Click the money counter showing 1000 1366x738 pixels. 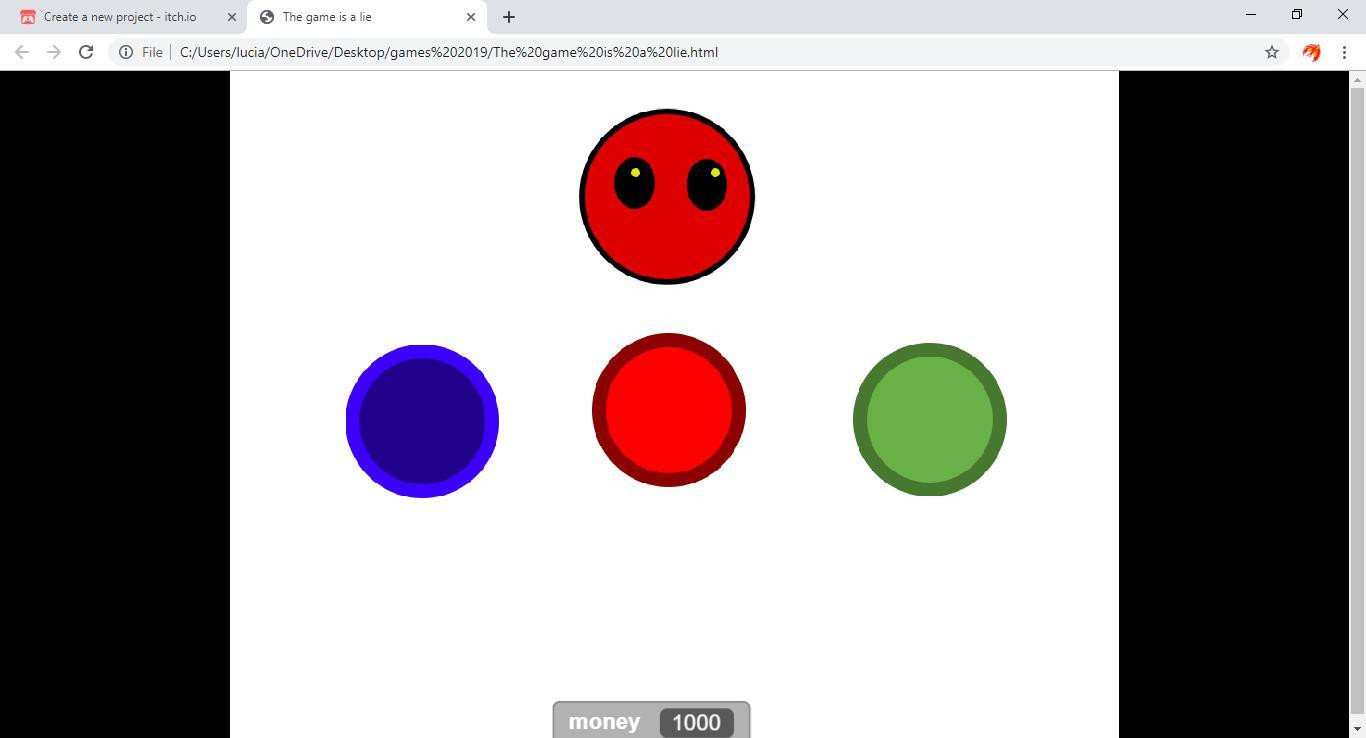point(651,721)
